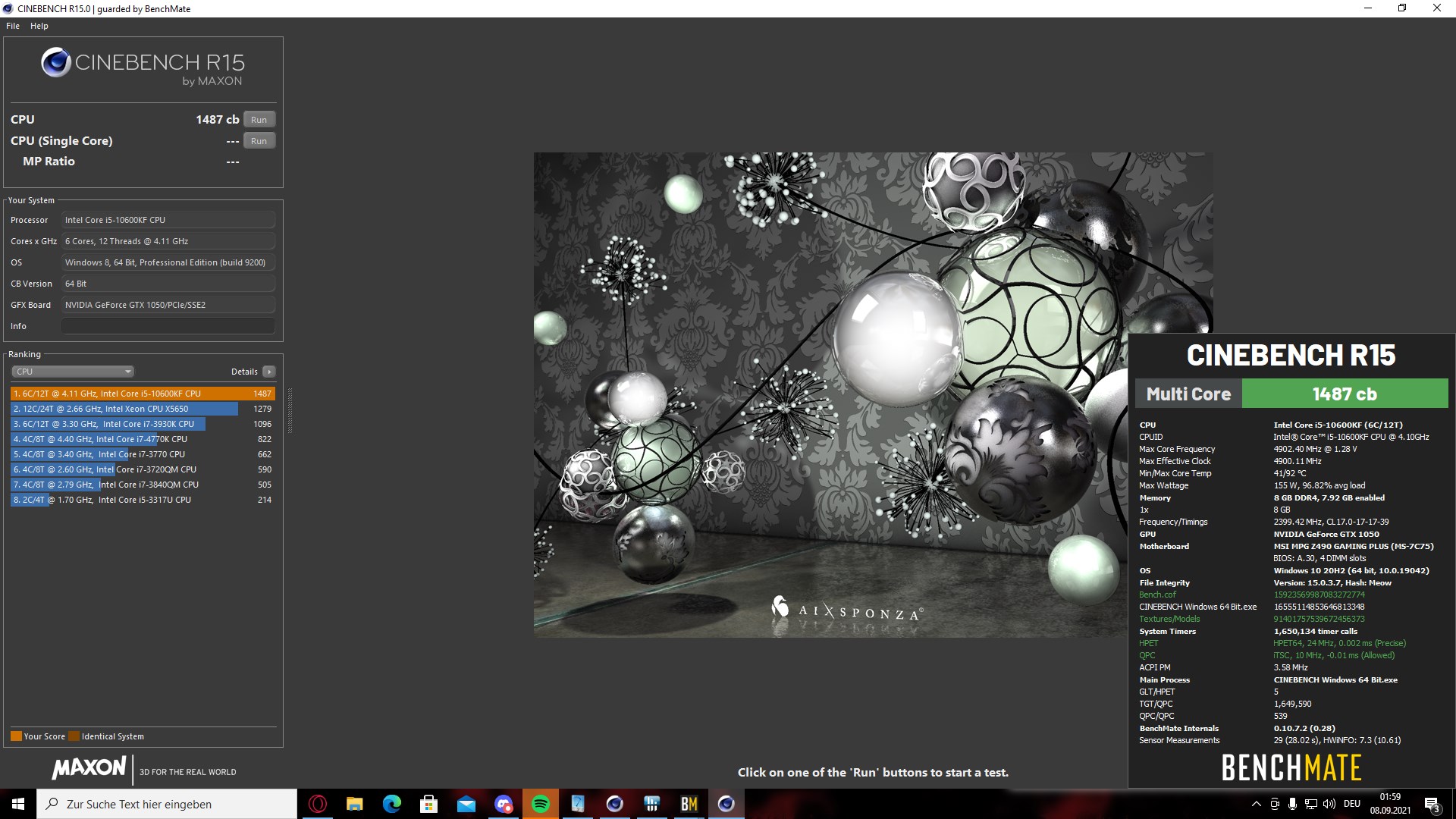
Task: Click the Multi Core label in BenchMate overlay
Action: coord(1188,394)
